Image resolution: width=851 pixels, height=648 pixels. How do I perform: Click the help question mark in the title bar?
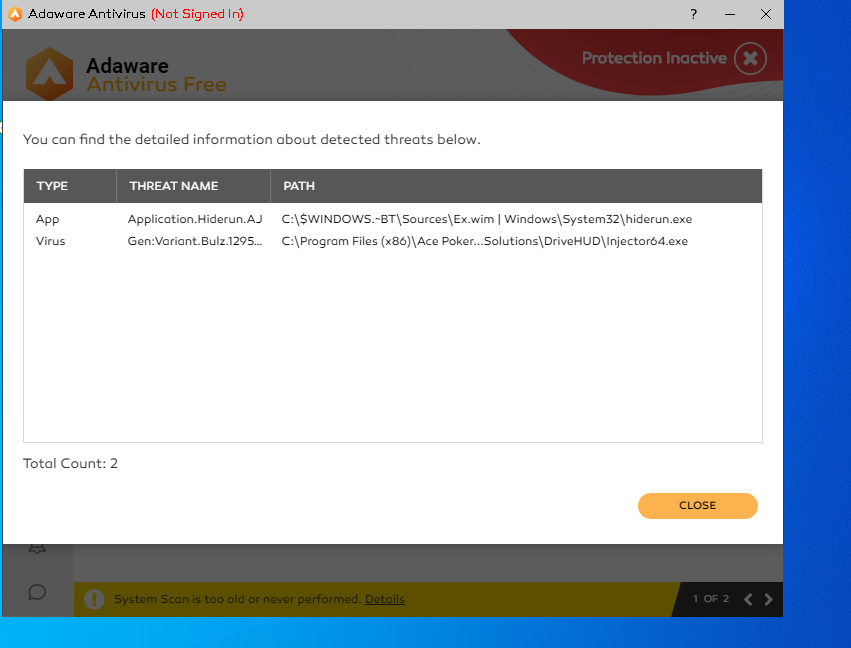point(693,14)
